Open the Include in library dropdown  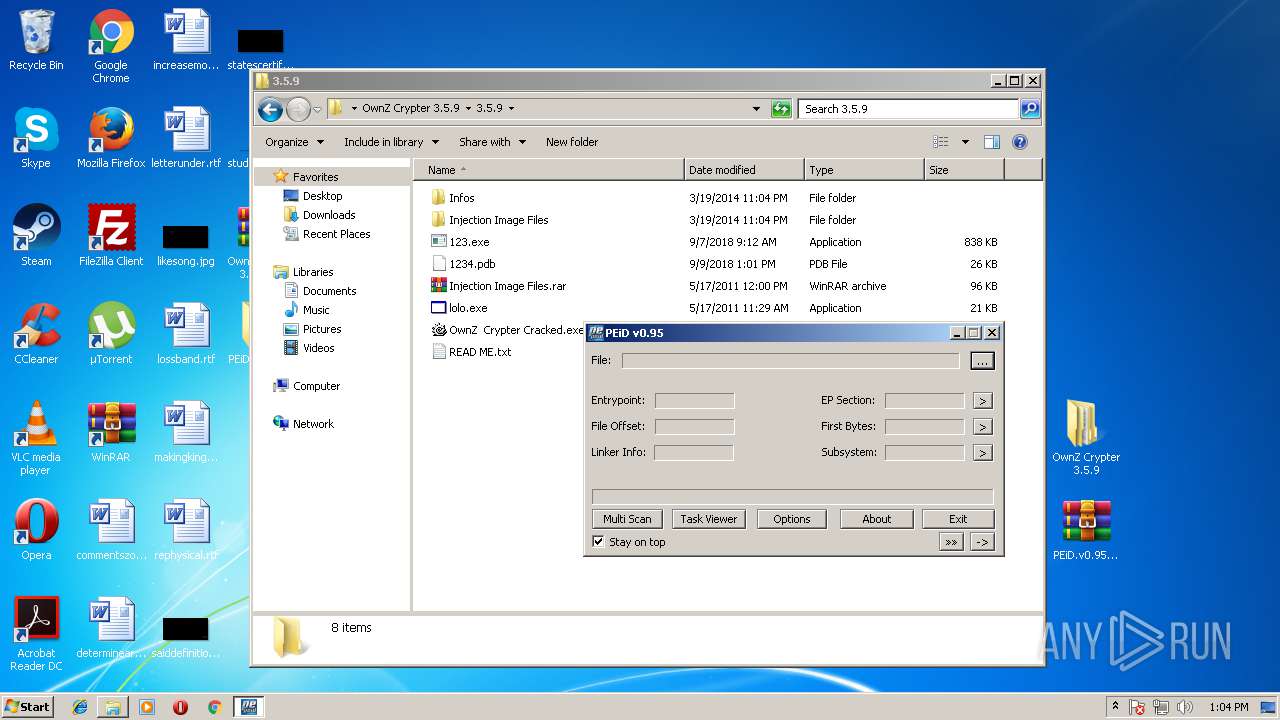pyautogui.click(x=391, y=142)
